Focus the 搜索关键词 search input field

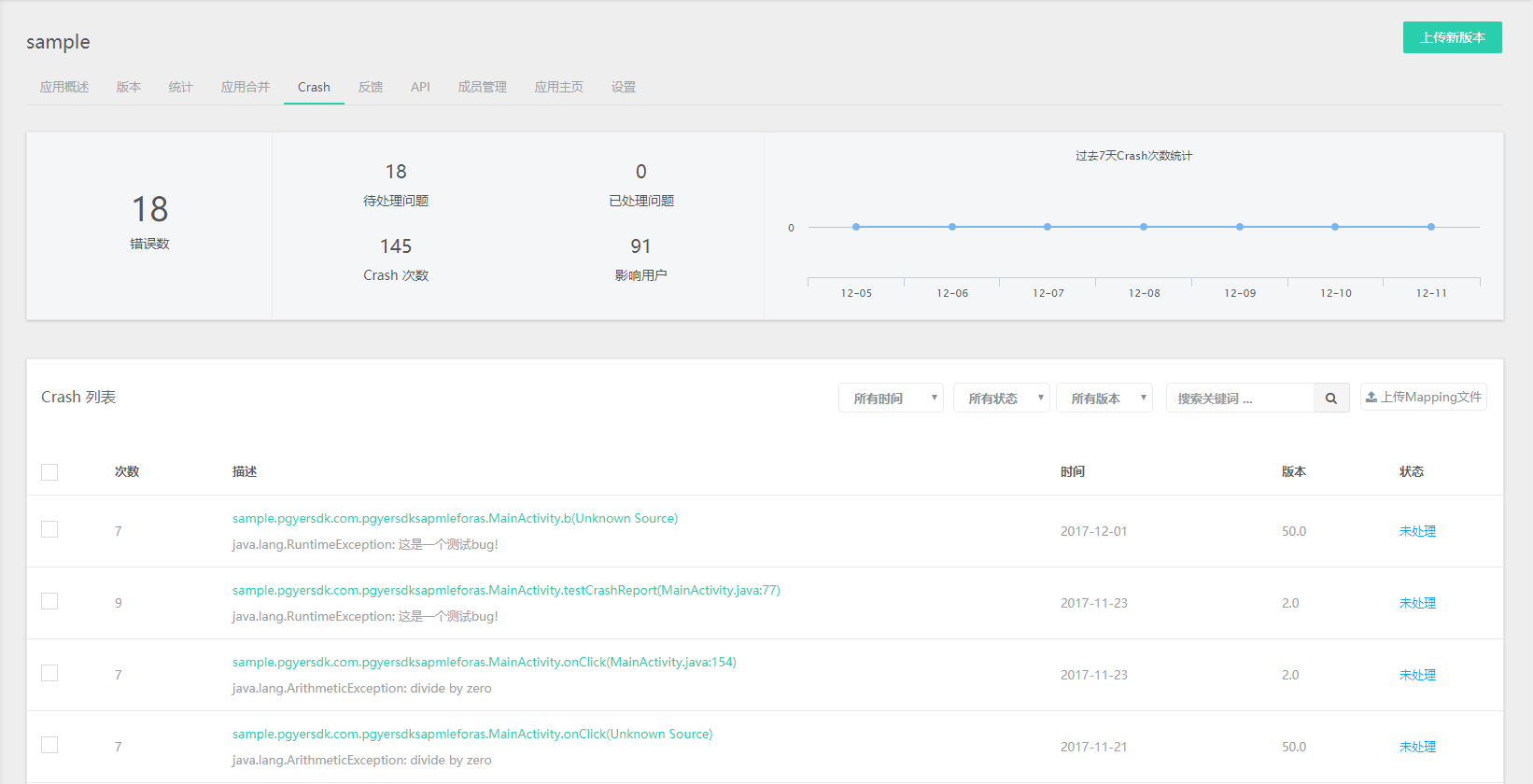click(1239, 399)
